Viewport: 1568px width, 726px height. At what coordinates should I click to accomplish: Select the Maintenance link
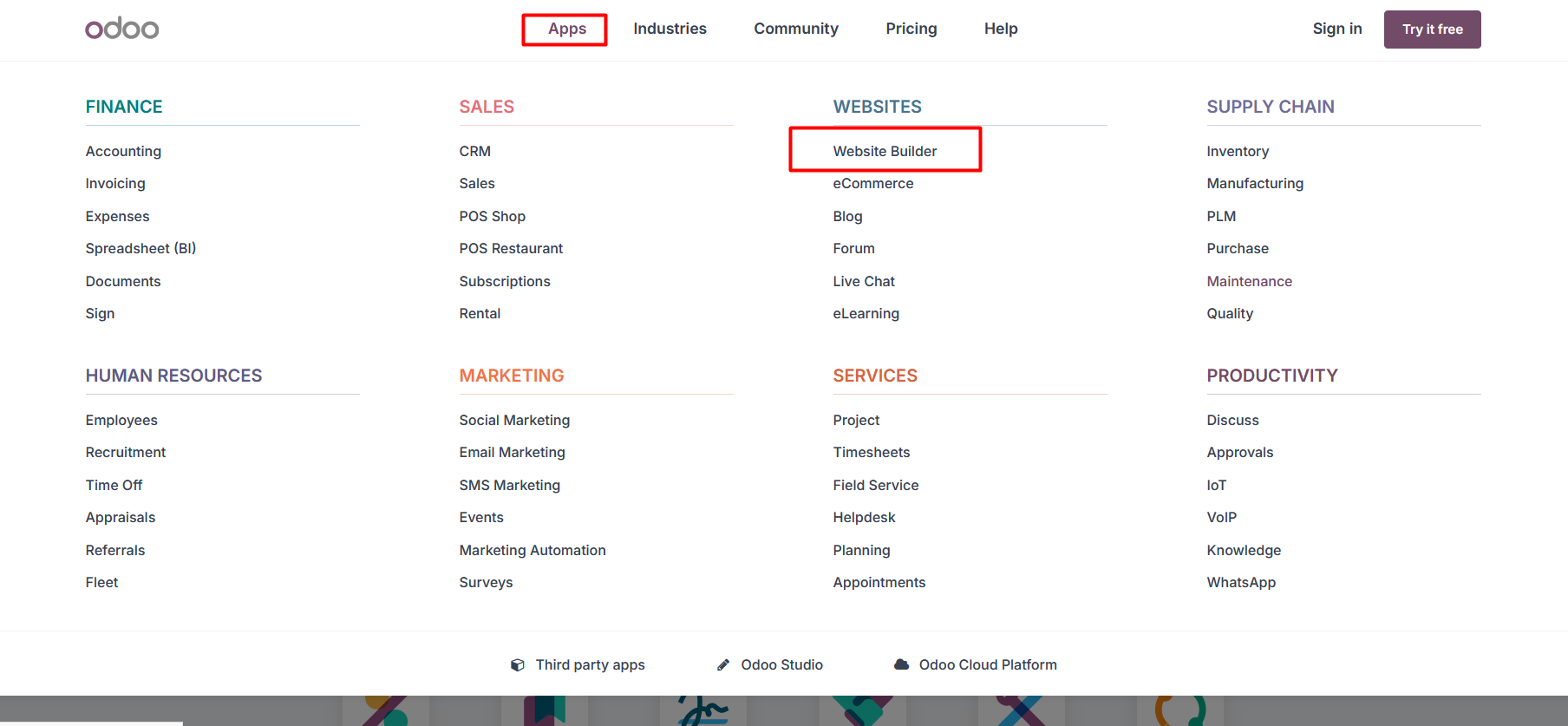1249,281
